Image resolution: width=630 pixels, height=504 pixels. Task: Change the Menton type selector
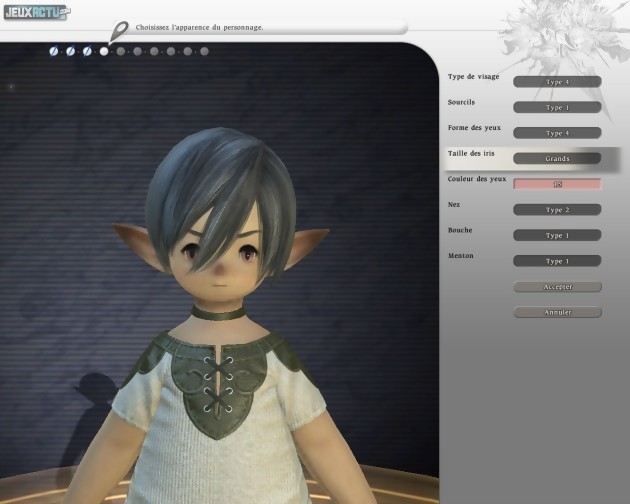[557, 261]
